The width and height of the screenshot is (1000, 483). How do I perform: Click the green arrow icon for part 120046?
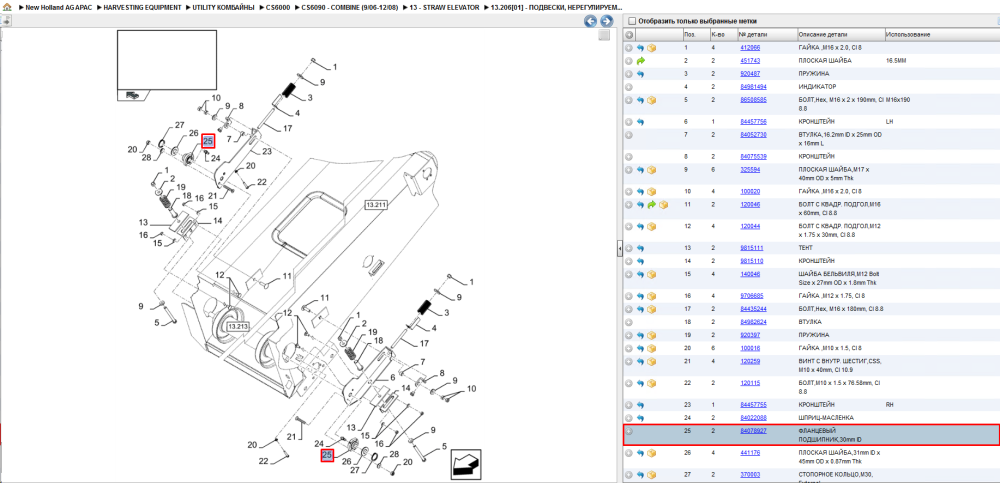(652, 205)
